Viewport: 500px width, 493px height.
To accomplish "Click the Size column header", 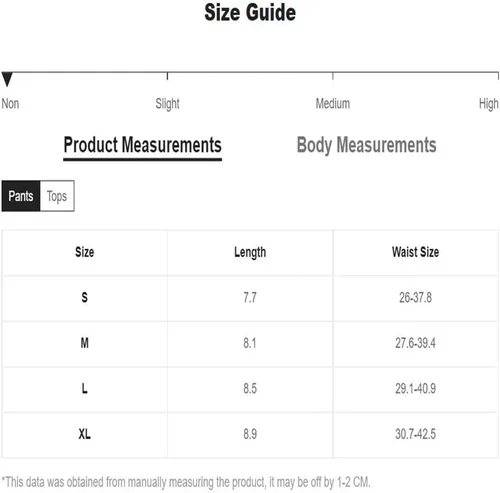I will tap(85, 252).
